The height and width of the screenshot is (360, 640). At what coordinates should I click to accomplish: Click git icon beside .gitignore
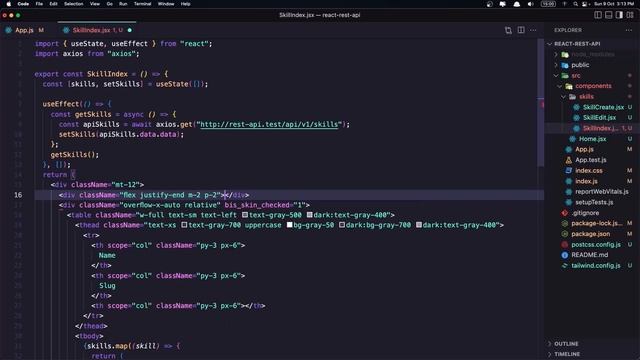coord(565,213)
